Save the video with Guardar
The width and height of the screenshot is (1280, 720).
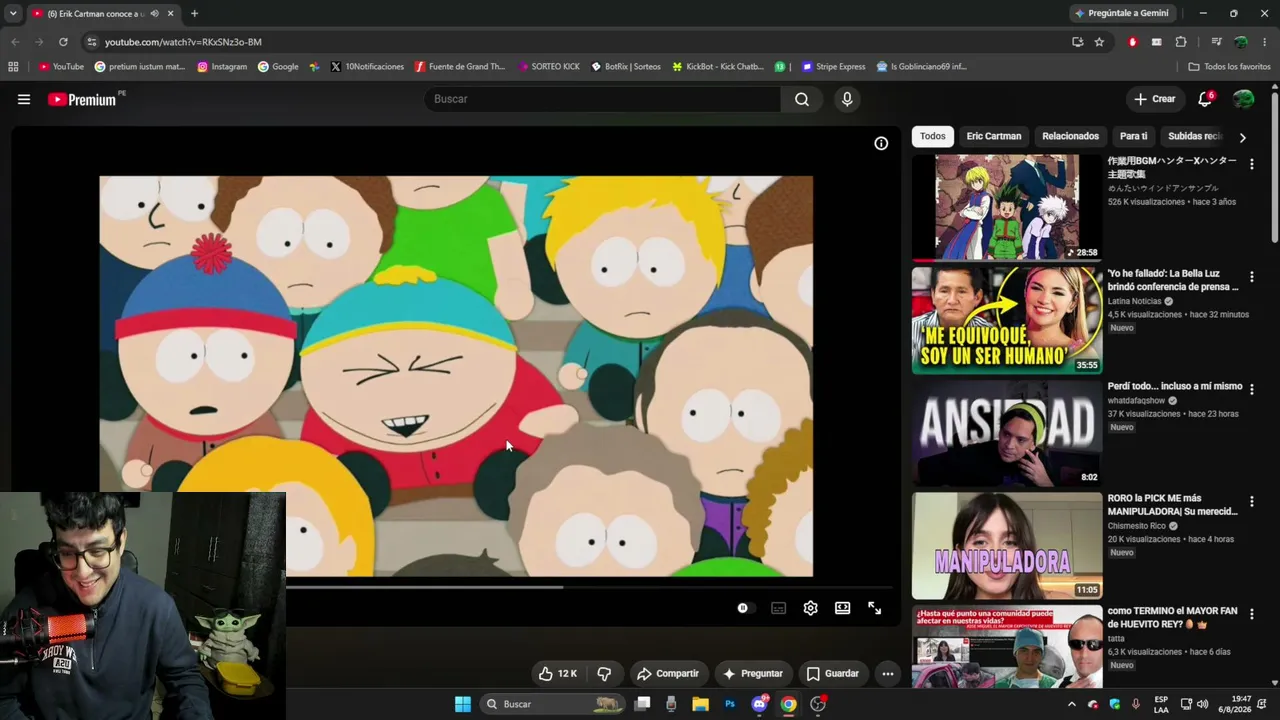click(x=833, y=674)
